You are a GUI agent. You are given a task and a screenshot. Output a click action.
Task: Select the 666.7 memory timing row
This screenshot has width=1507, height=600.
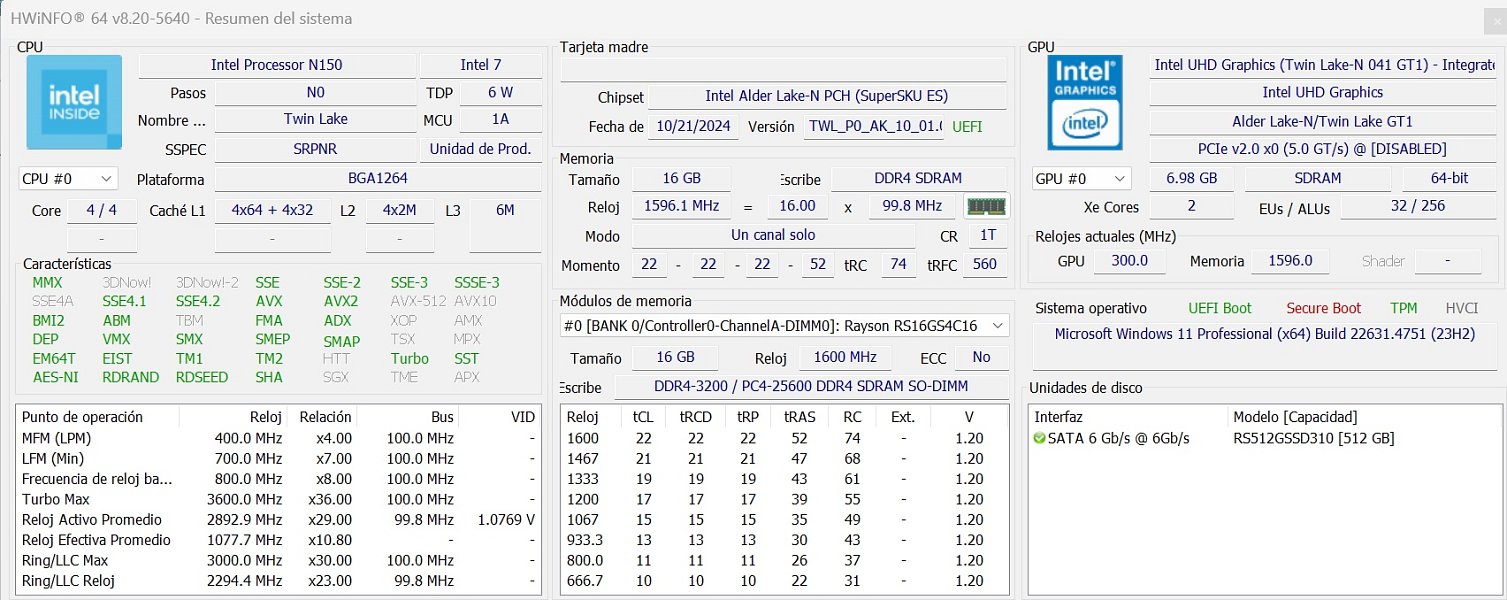click(x=784, y=581)
